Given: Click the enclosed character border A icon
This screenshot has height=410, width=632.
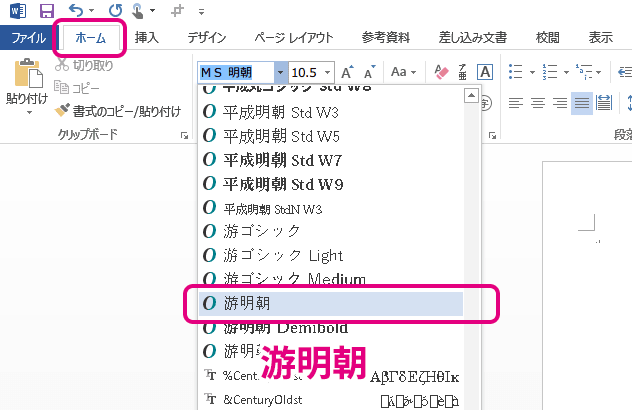Looking at the screenshot, I should click(x=485, y=72).
